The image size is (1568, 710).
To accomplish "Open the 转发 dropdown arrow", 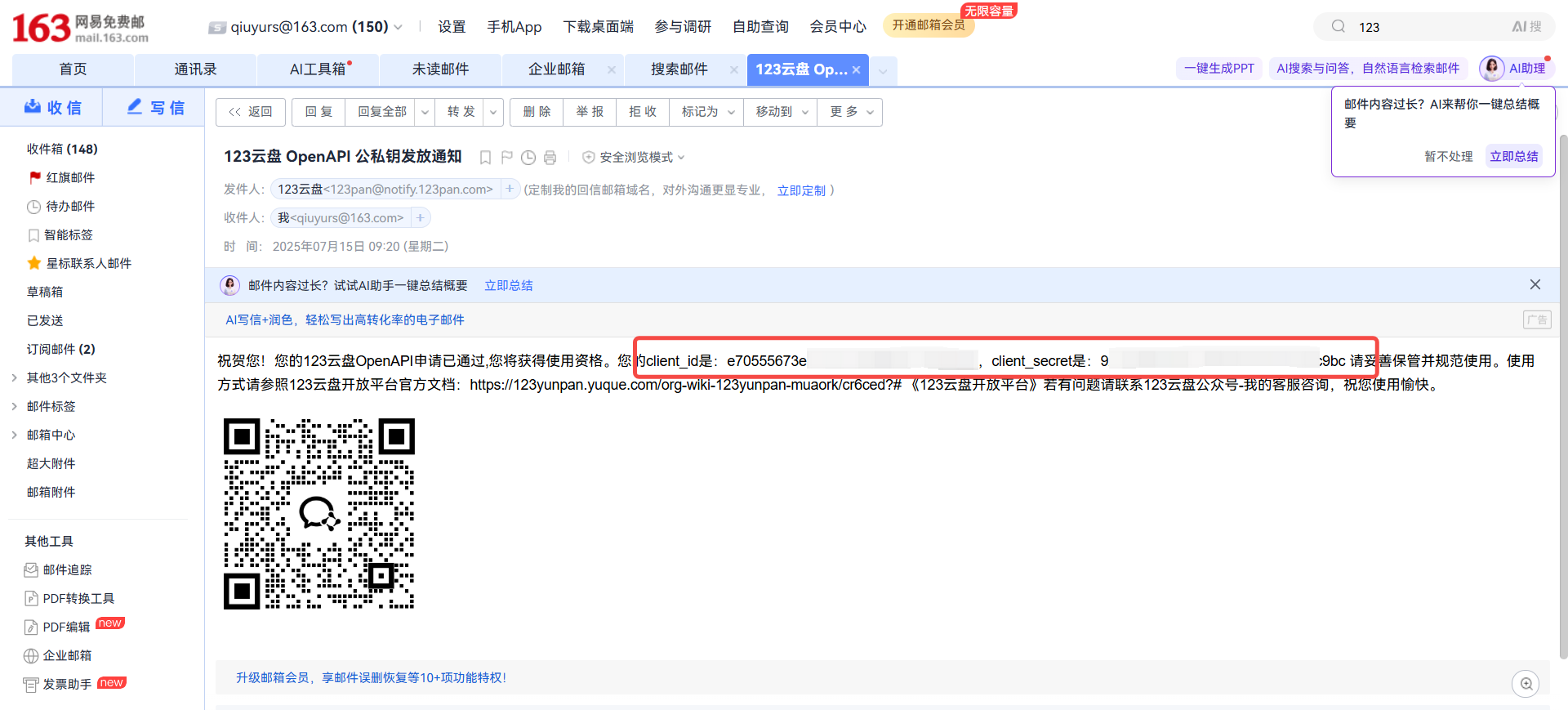I will pyautogui.click(x=493, y=112).
